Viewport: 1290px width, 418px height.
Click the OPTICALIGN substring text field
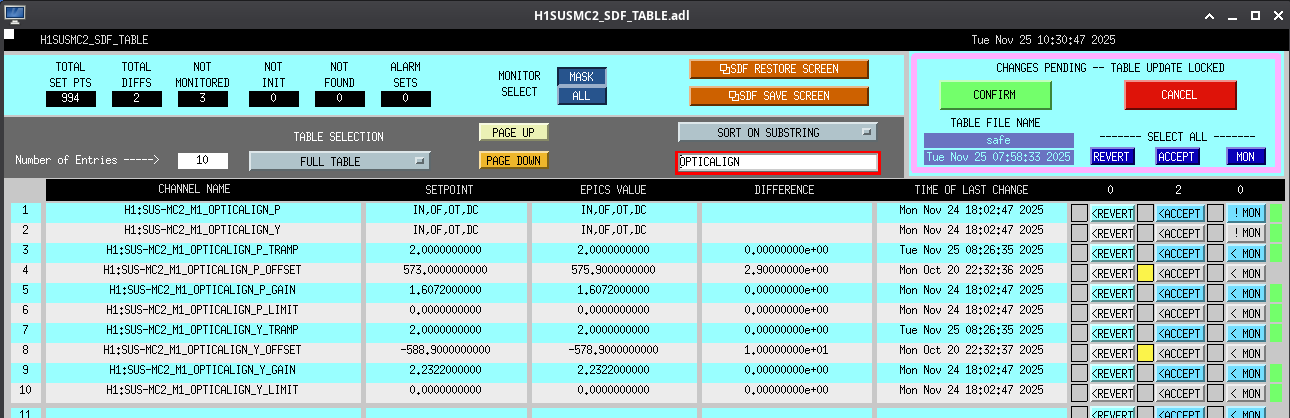[777, 162]
